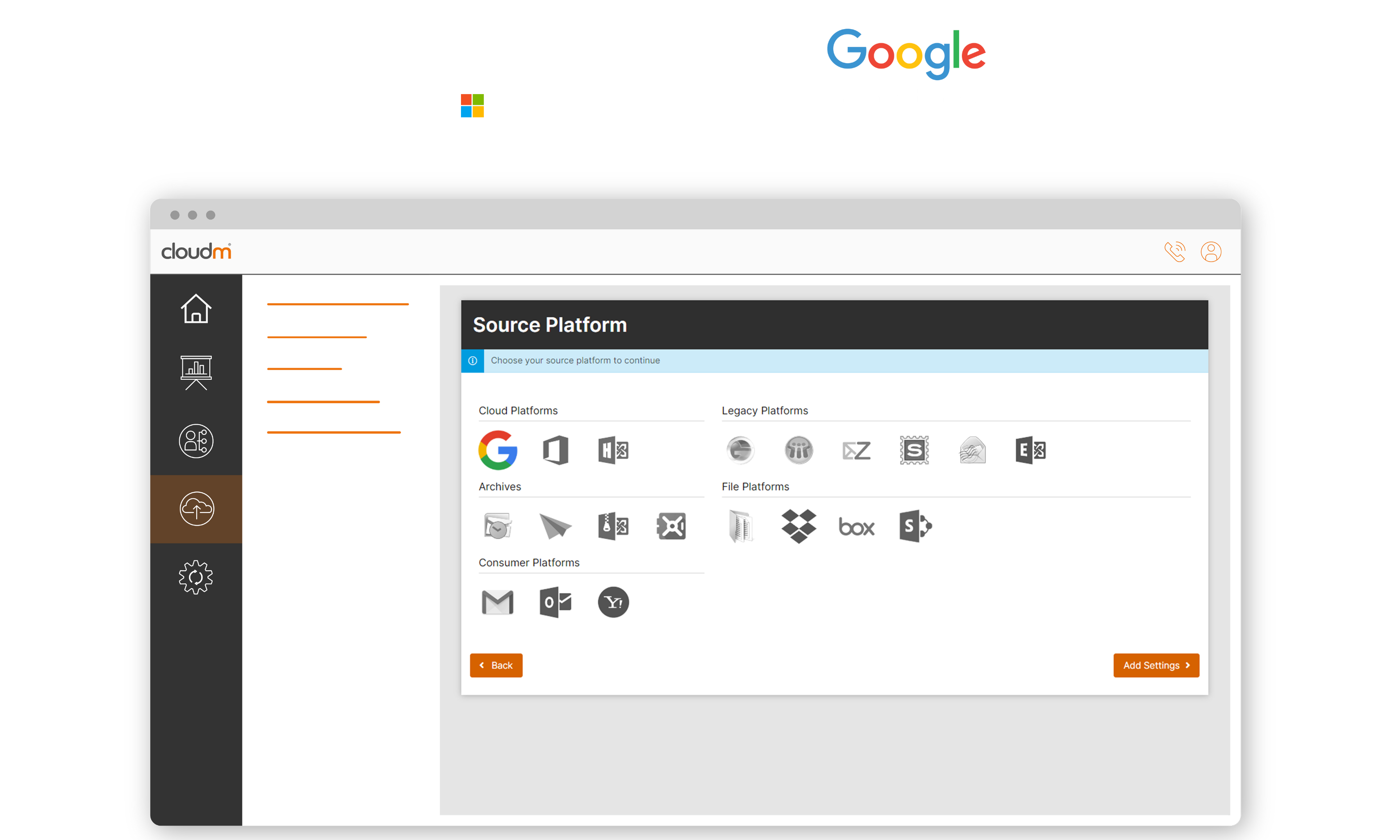Open the settings gear in sidebar
Screen dimensions: 1400x840
click(196, 577)
